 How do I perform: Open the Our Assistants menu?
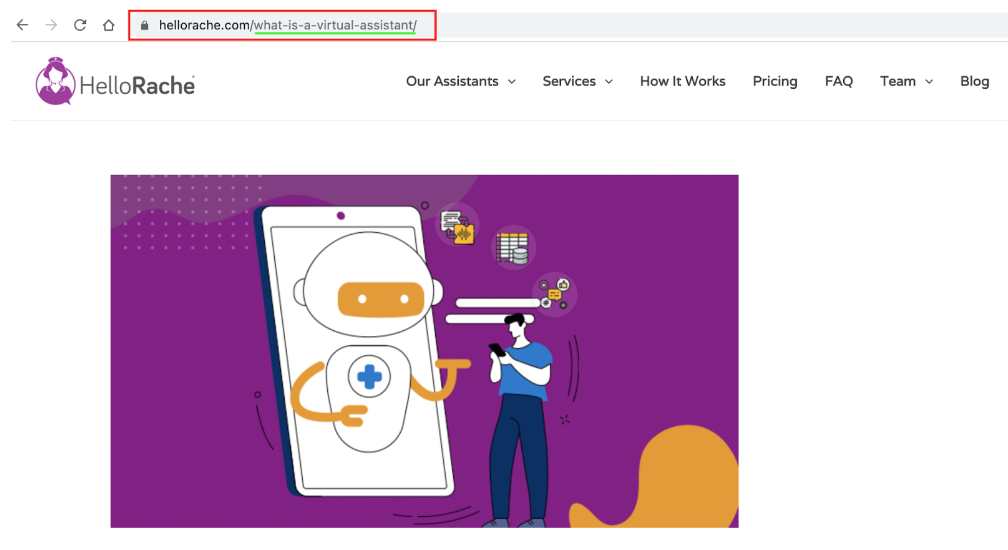pos(452,82)
